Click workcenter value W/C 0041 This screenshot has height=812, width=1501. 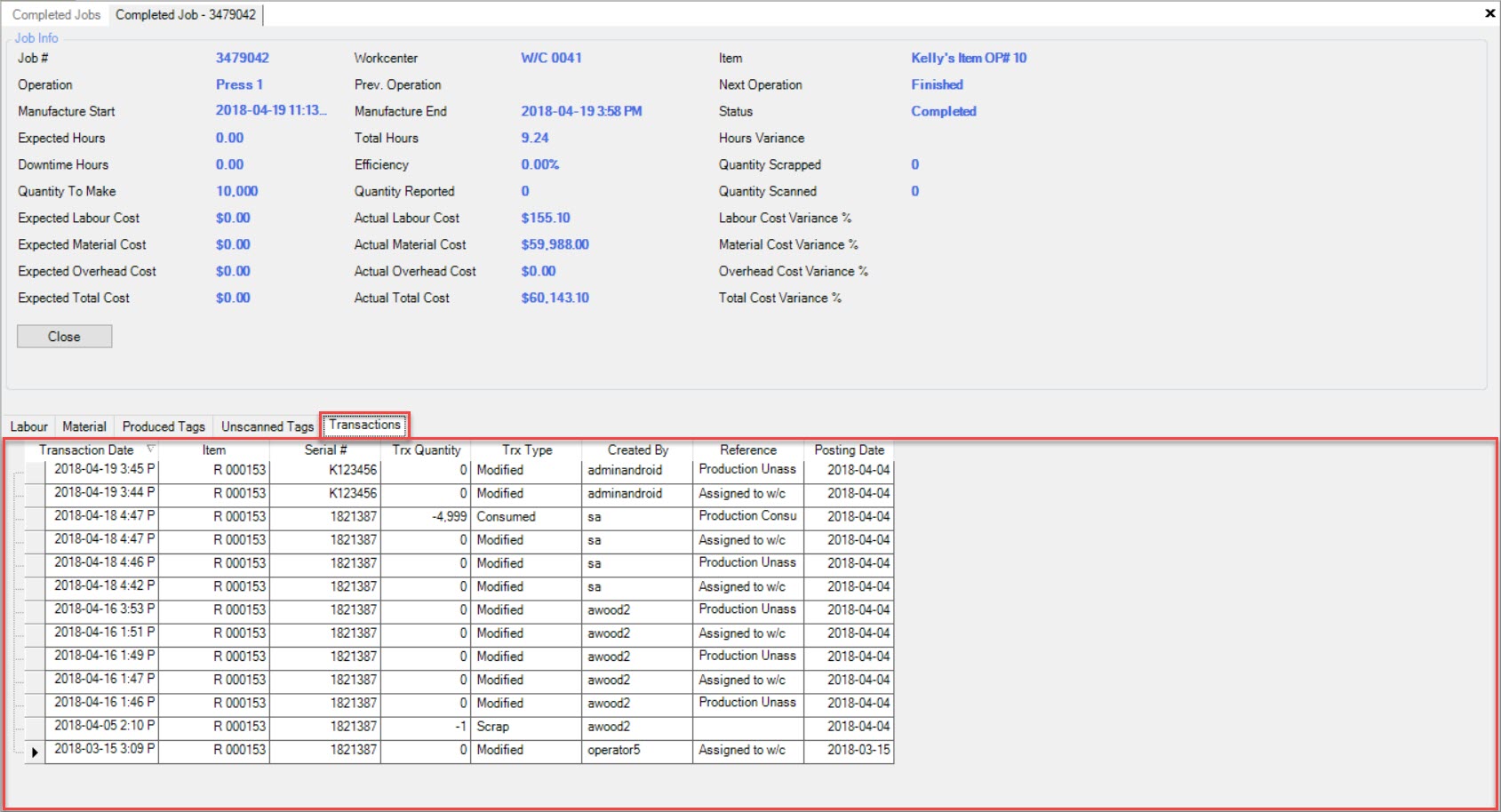551,58
